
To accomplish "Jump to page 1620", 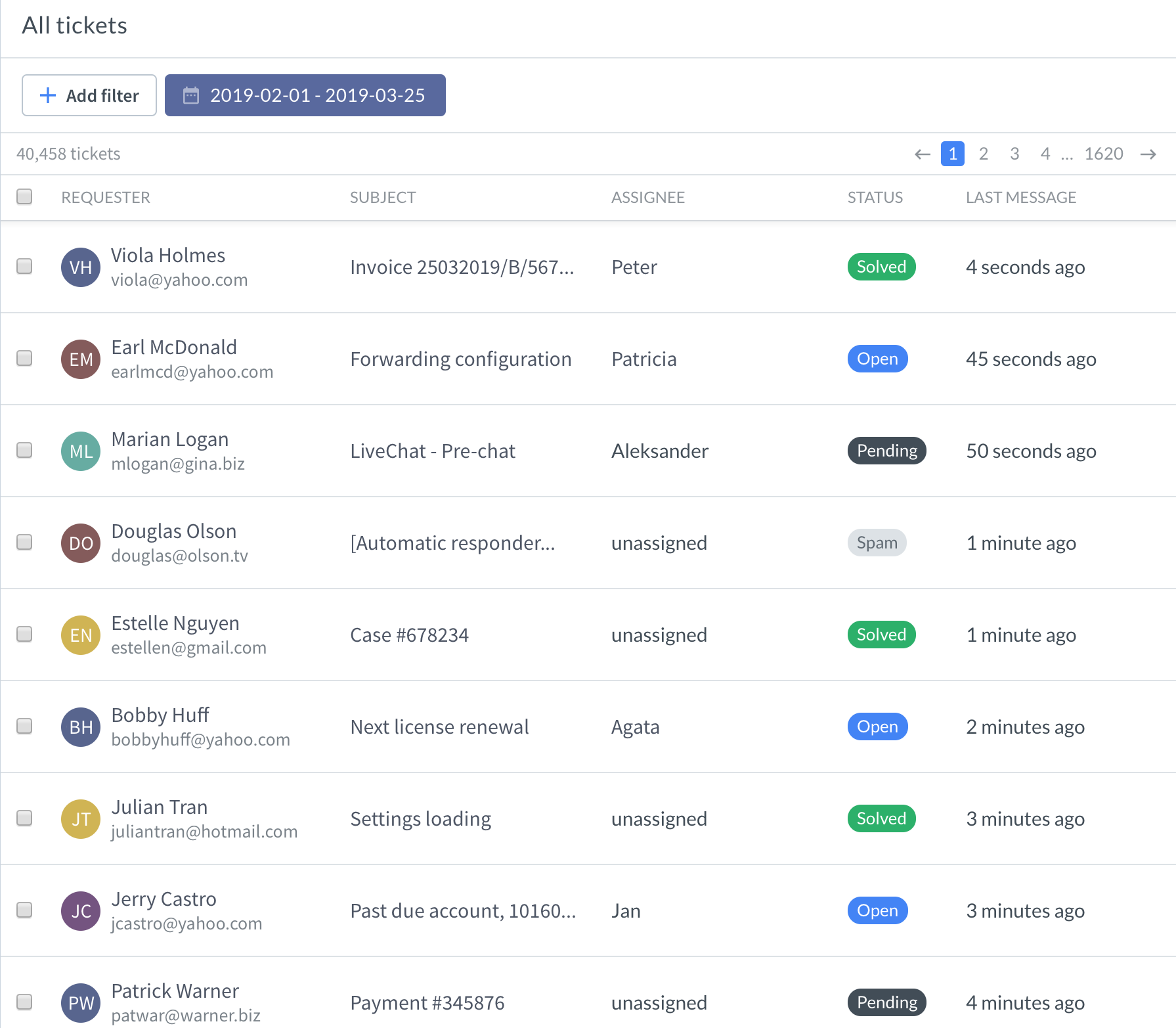I will click(x=1104, y=153).
